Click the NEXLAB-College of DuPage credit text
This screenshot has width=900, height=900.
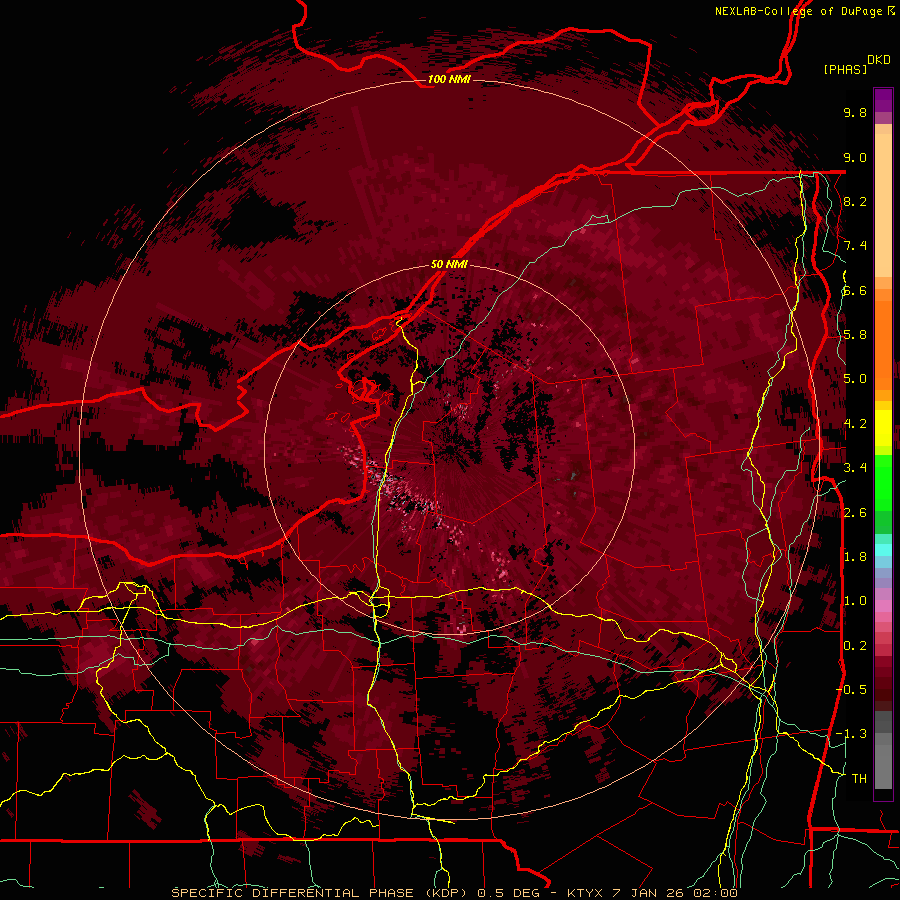click(x=799, y=11)
